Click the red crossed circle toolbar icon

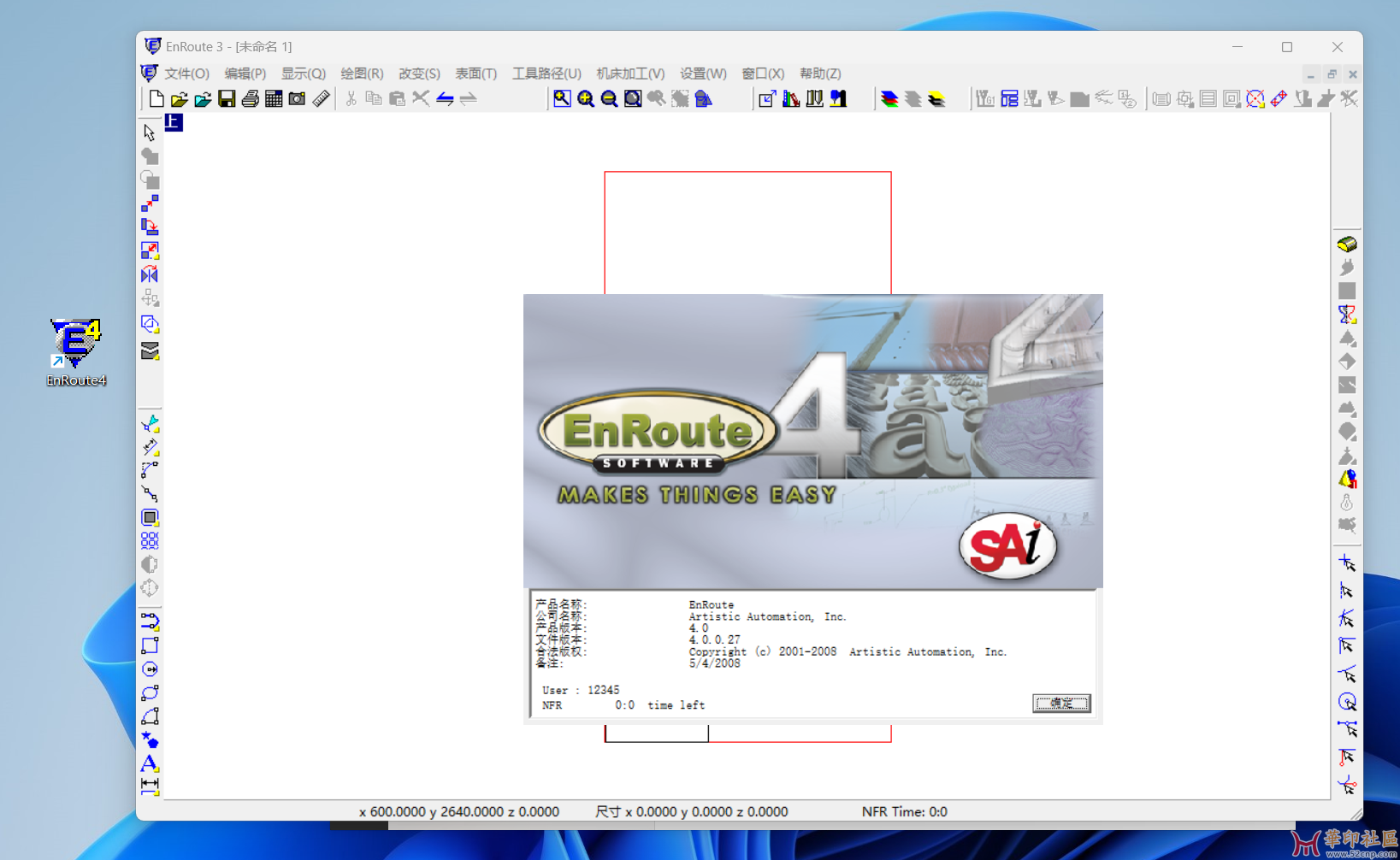coord(1255,98)
